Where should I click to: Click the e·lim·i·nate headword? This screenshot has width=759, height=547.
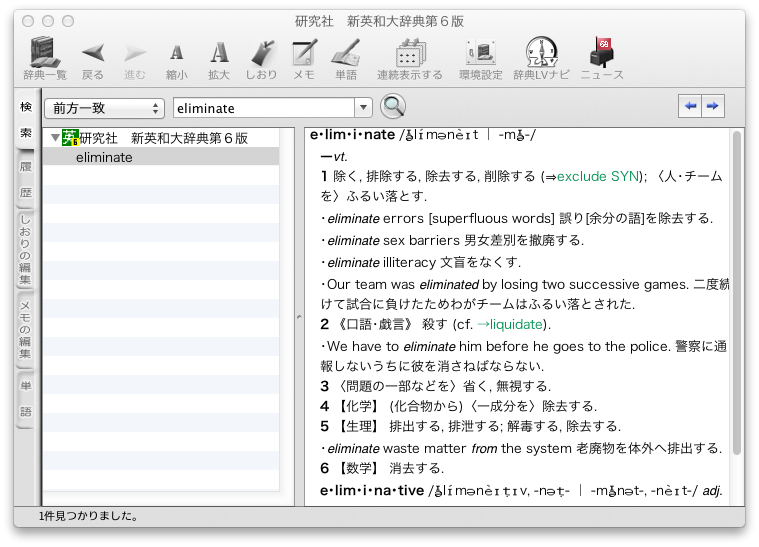pos(352,135)
